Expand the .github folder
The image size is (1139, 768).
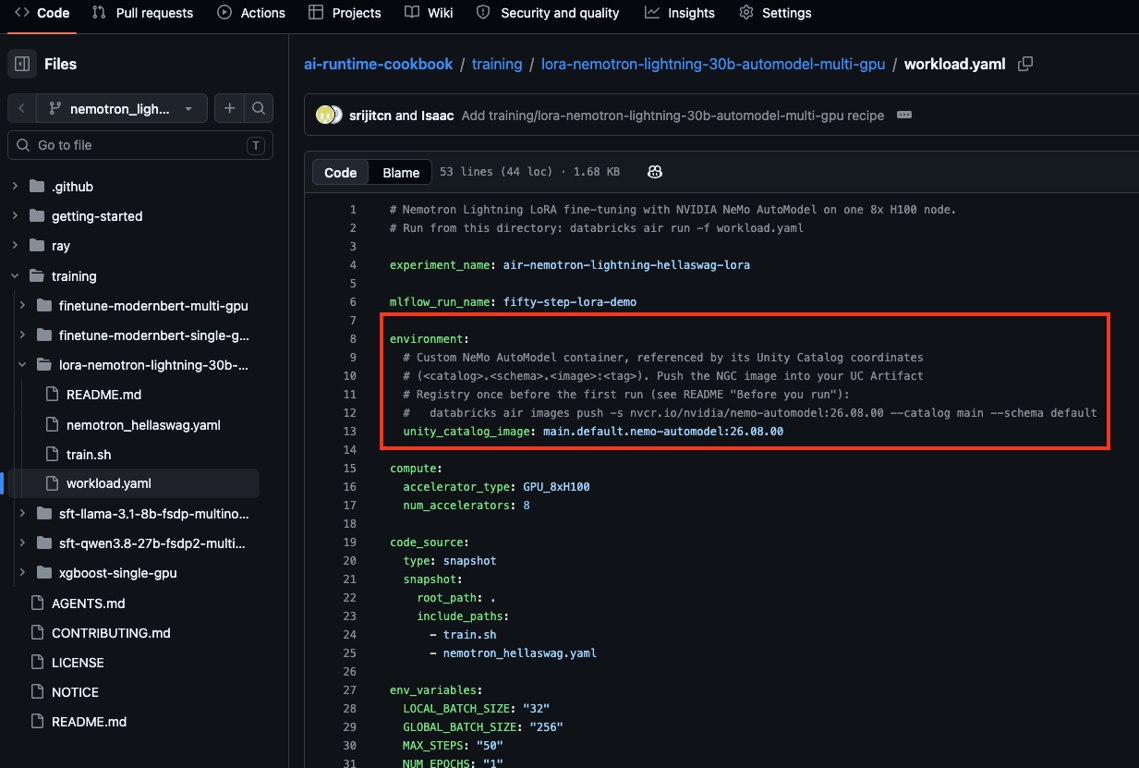pos(15,186)
